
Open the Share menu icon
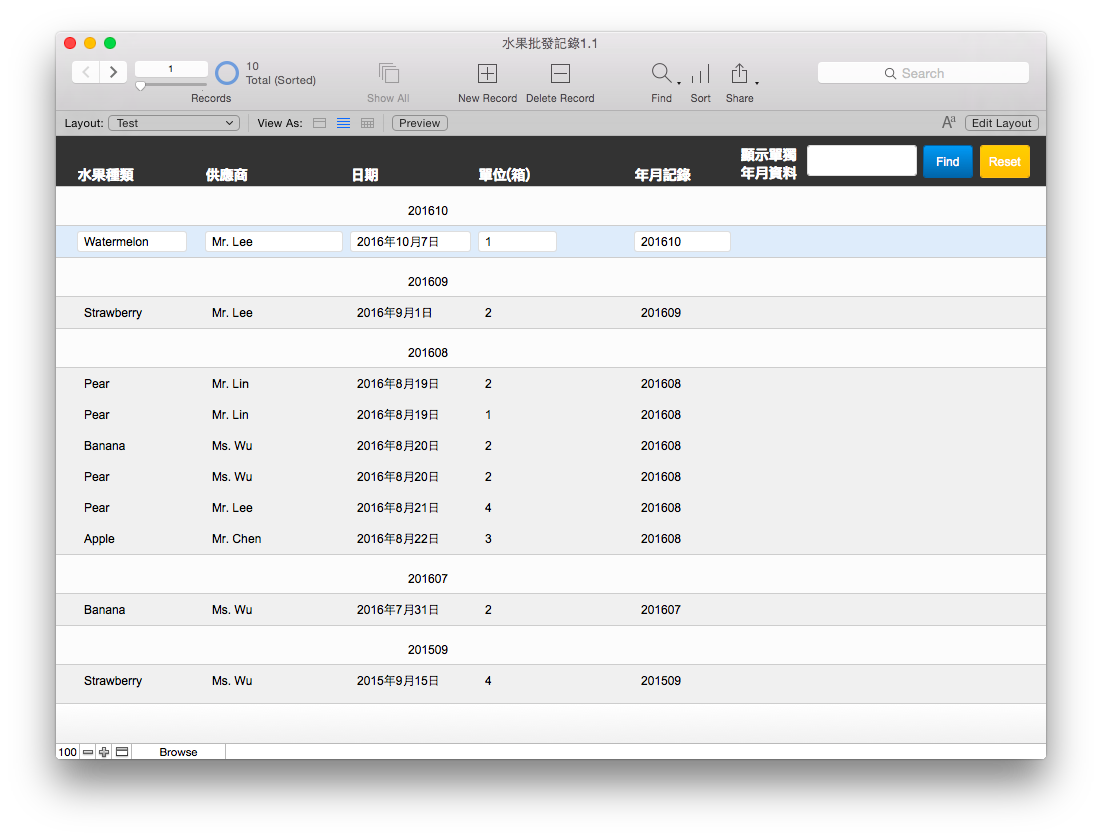pos(739,73)
